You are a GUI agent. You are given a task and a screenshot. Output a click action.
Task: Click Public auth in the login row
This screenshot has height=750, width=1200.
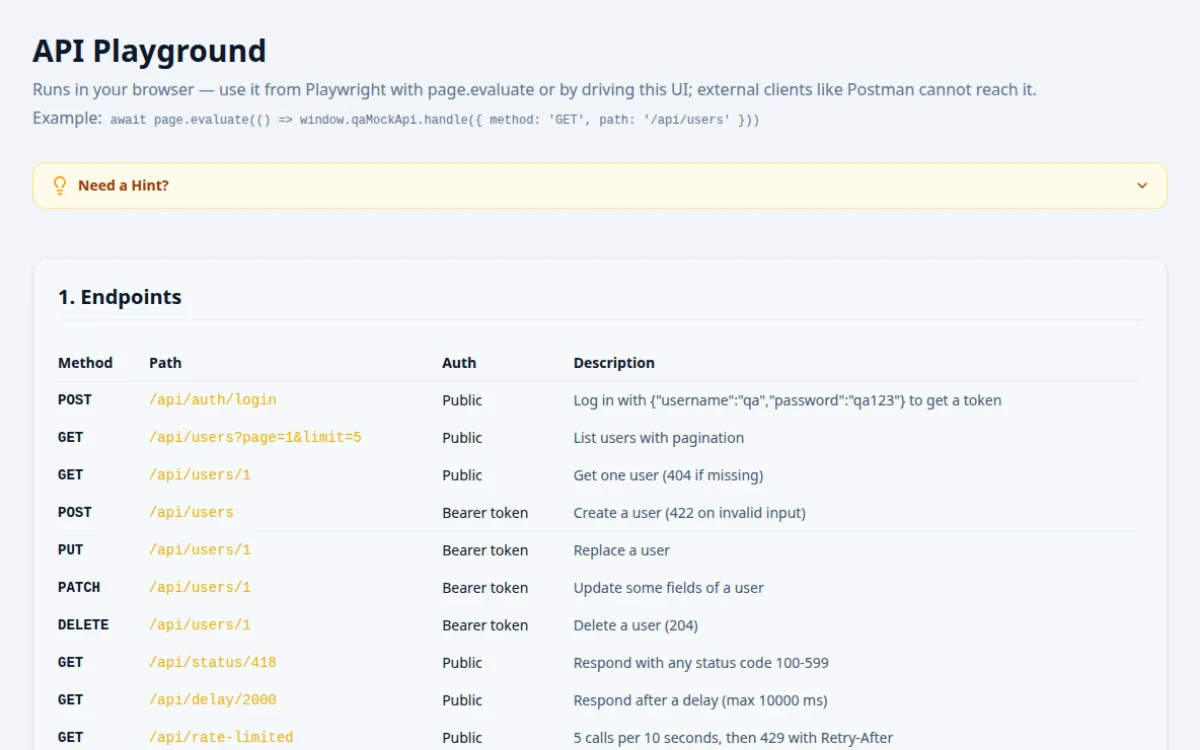click(462, 400)
